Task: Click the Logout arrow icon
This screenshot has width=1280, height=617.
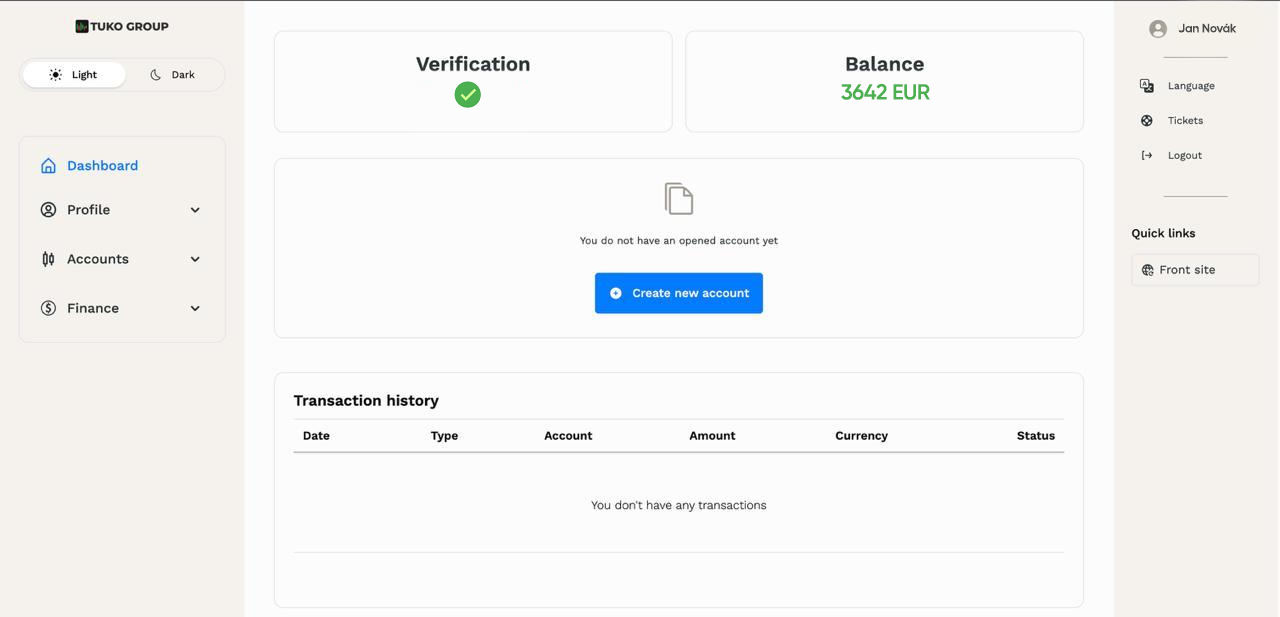Action: (x=1147, y=156)
